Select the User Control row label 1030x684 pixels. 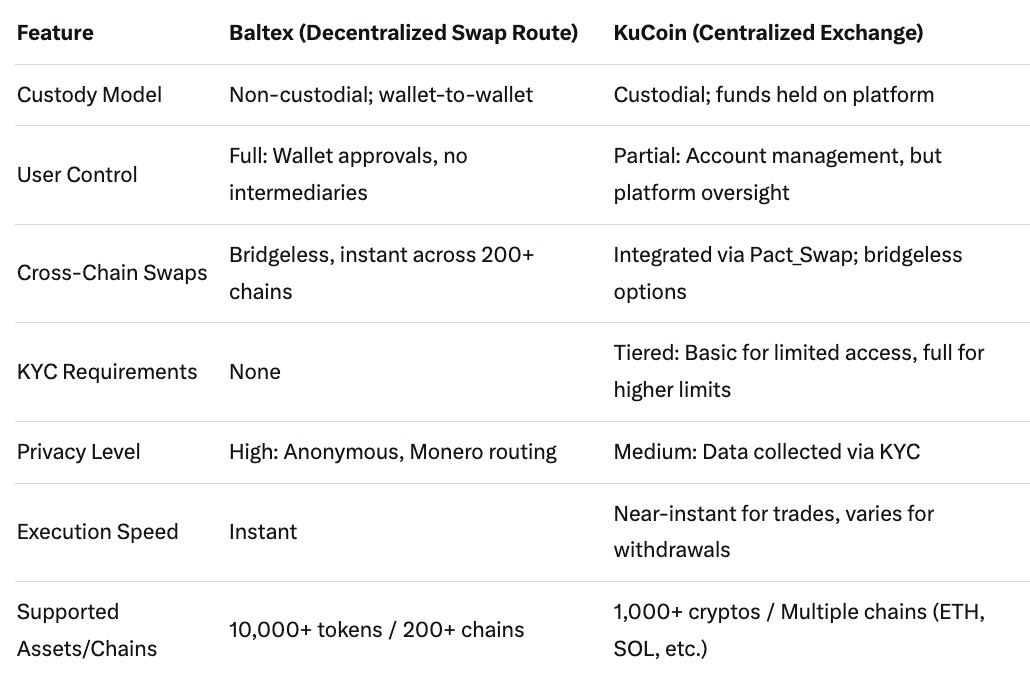pos(77,175)
